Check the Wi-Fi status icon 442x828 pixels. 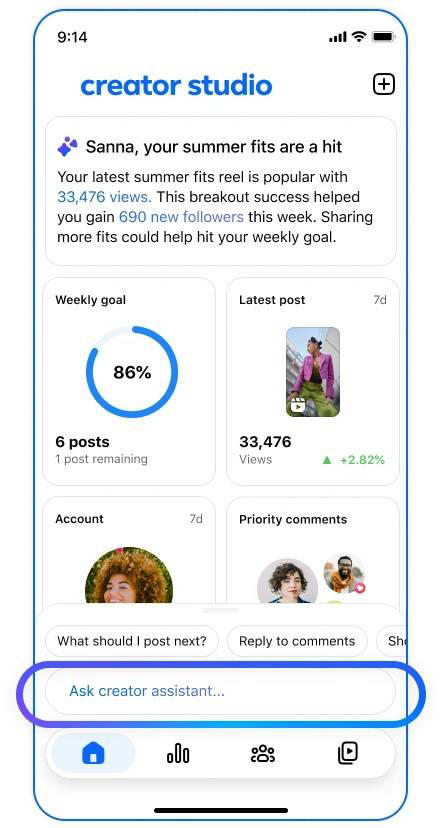(360, 37)
